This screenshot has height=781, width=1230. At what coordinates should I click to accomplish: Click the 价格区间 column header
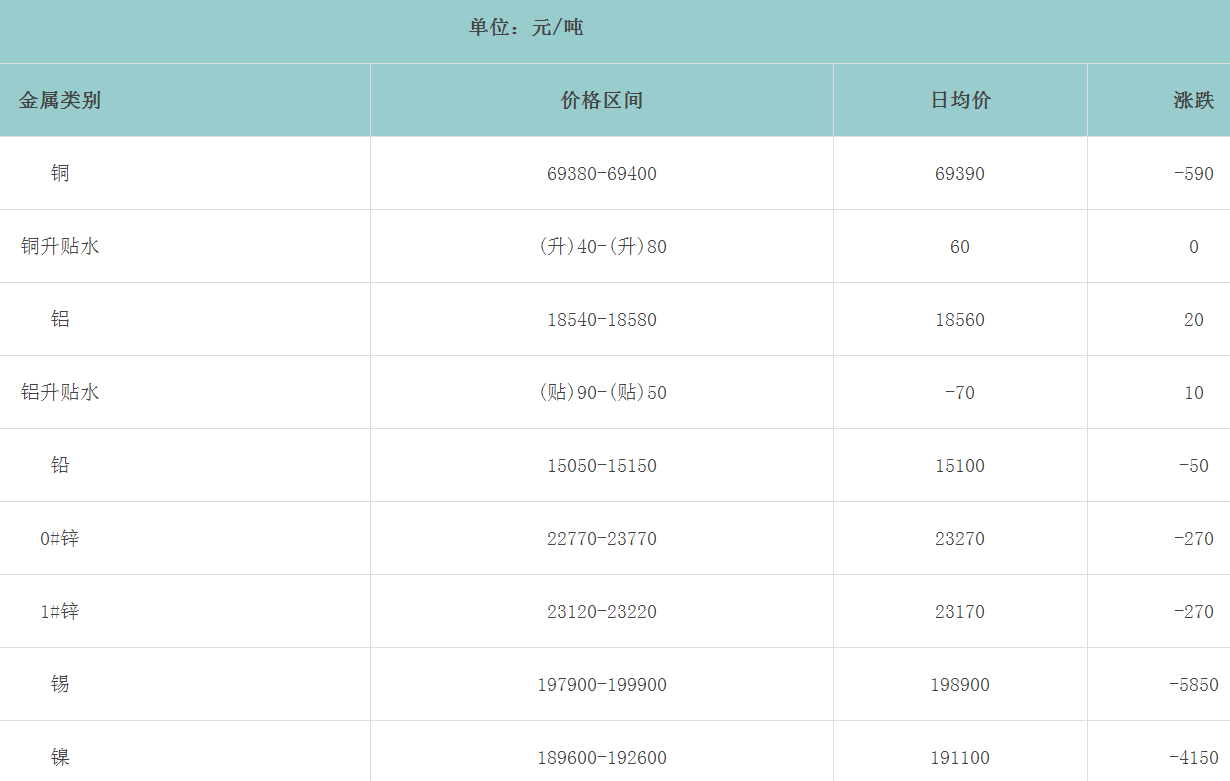pyautogui.click(x=602, y=100)
